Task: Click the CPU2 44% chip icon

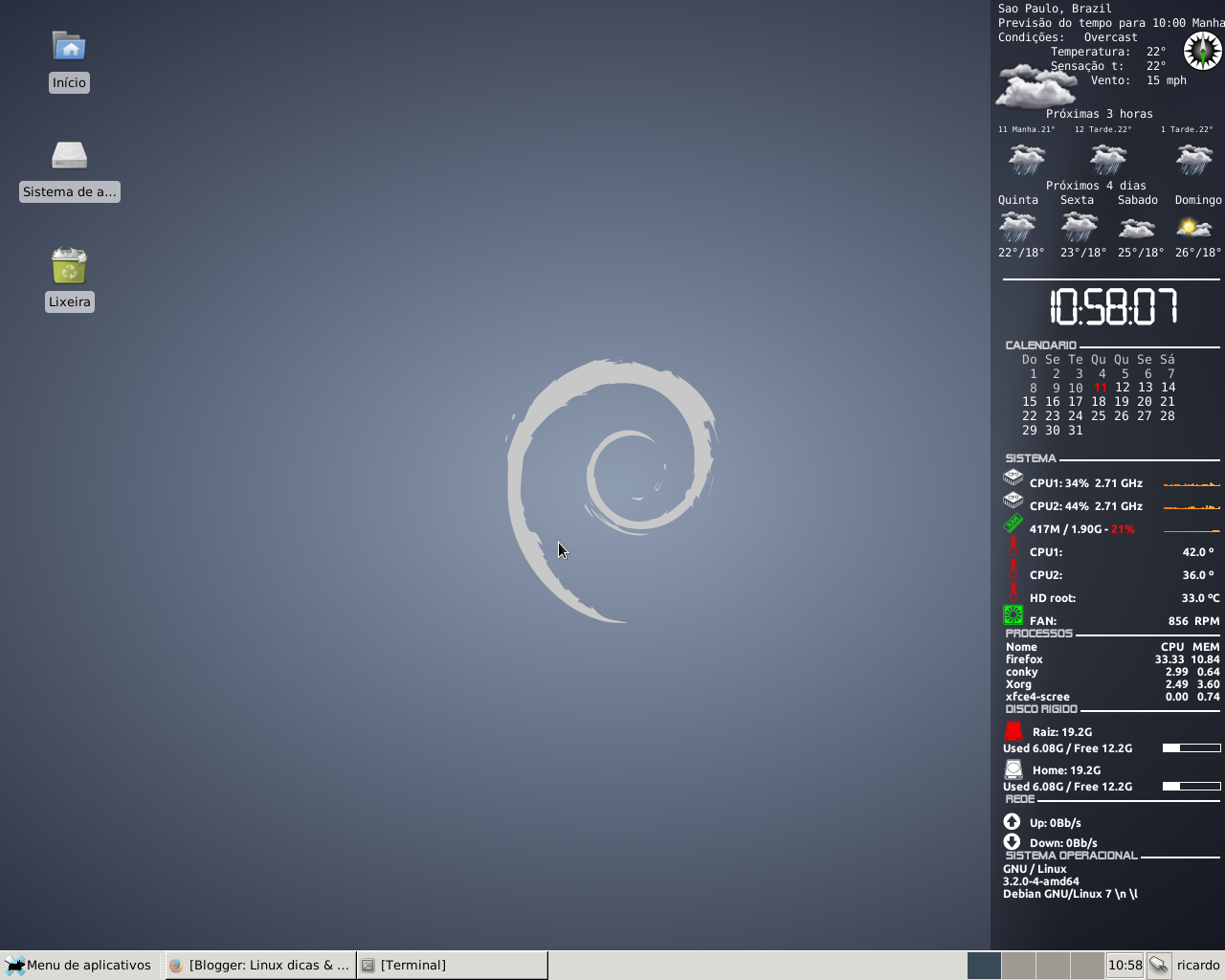Action: pyautogui.click(x=1013, y=500)
